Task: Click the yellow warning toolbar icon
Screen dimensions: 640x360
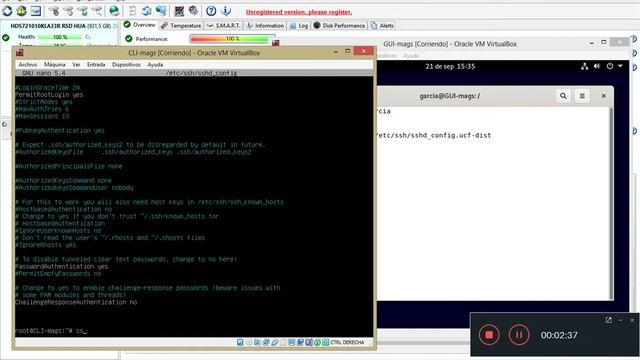Action: pos(21,11)
